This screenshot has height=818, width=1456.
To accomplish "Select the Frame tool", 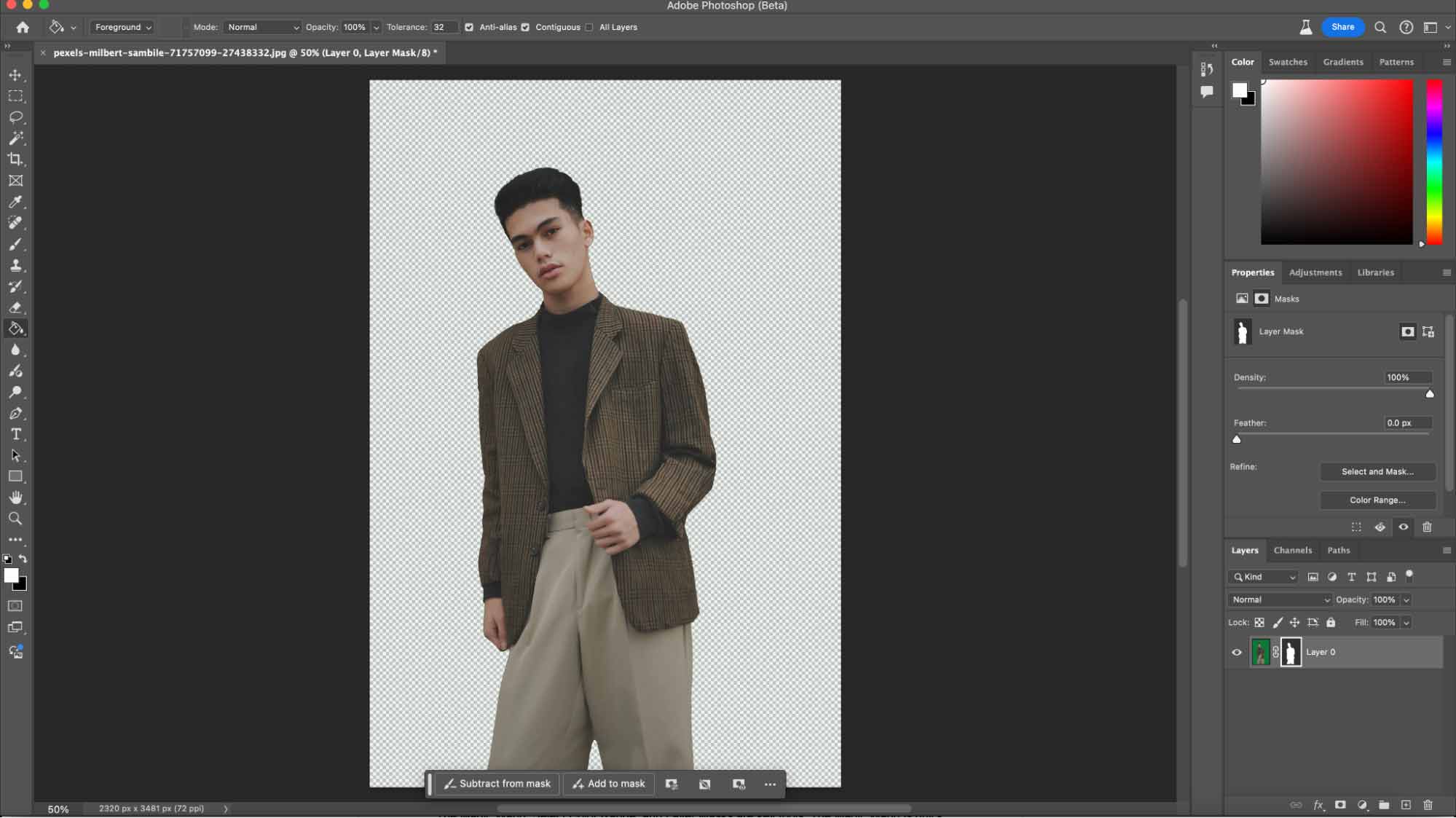I will click(x=15, y=181).
